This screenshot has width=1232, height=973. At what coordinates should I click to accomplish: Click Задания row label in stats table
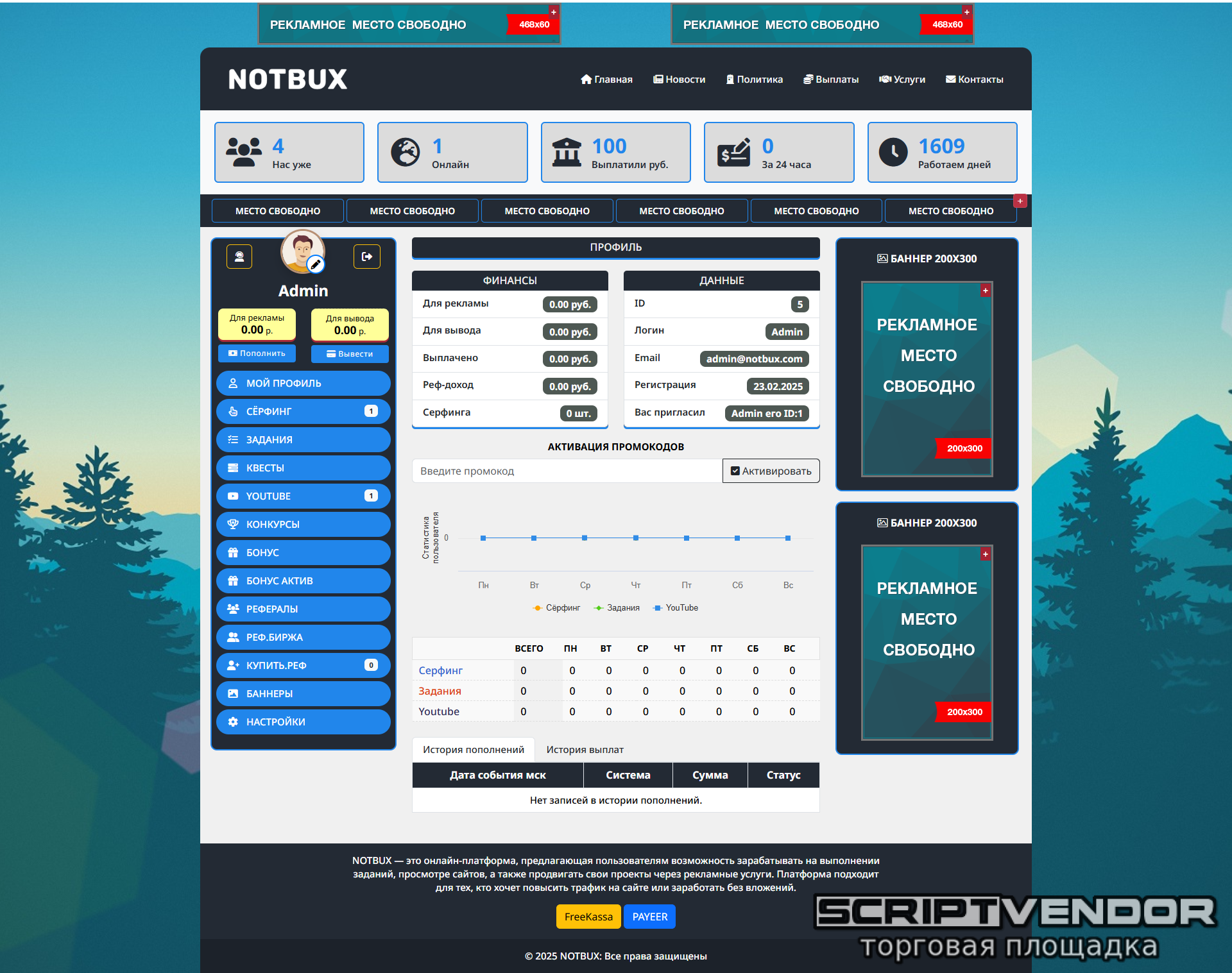(440, 691)
